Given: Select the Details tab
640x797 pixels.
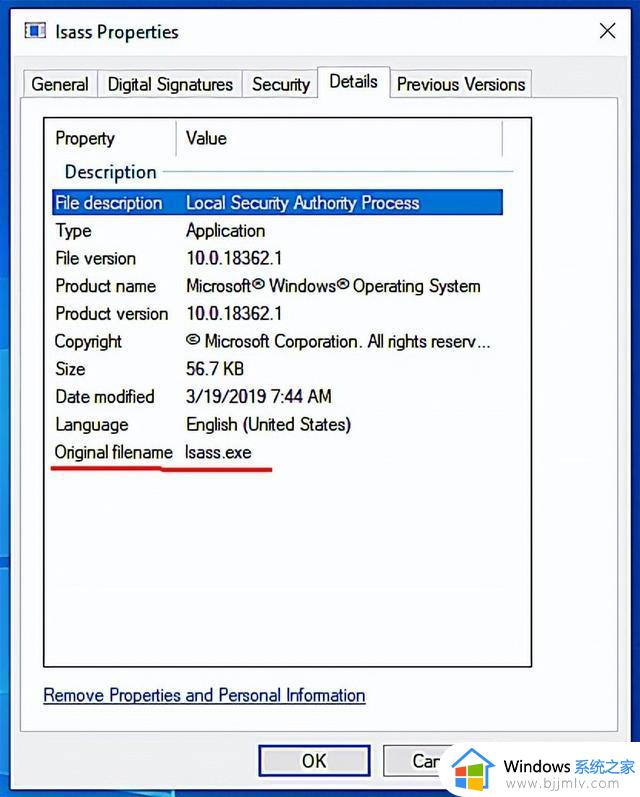Looking at the screenshot, I should point(354,81).
